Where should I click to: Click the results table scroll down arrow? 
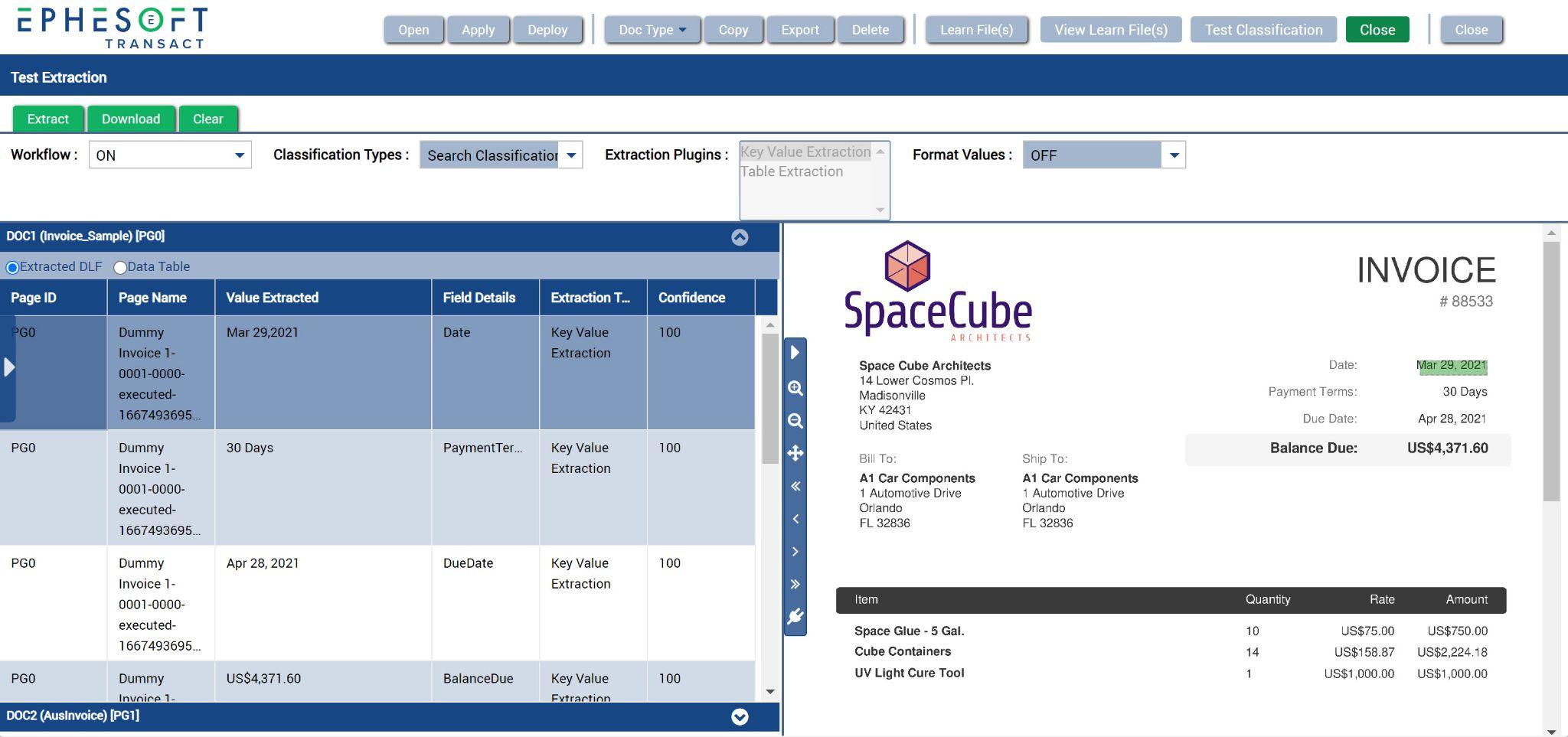click(x=770, y=692)
